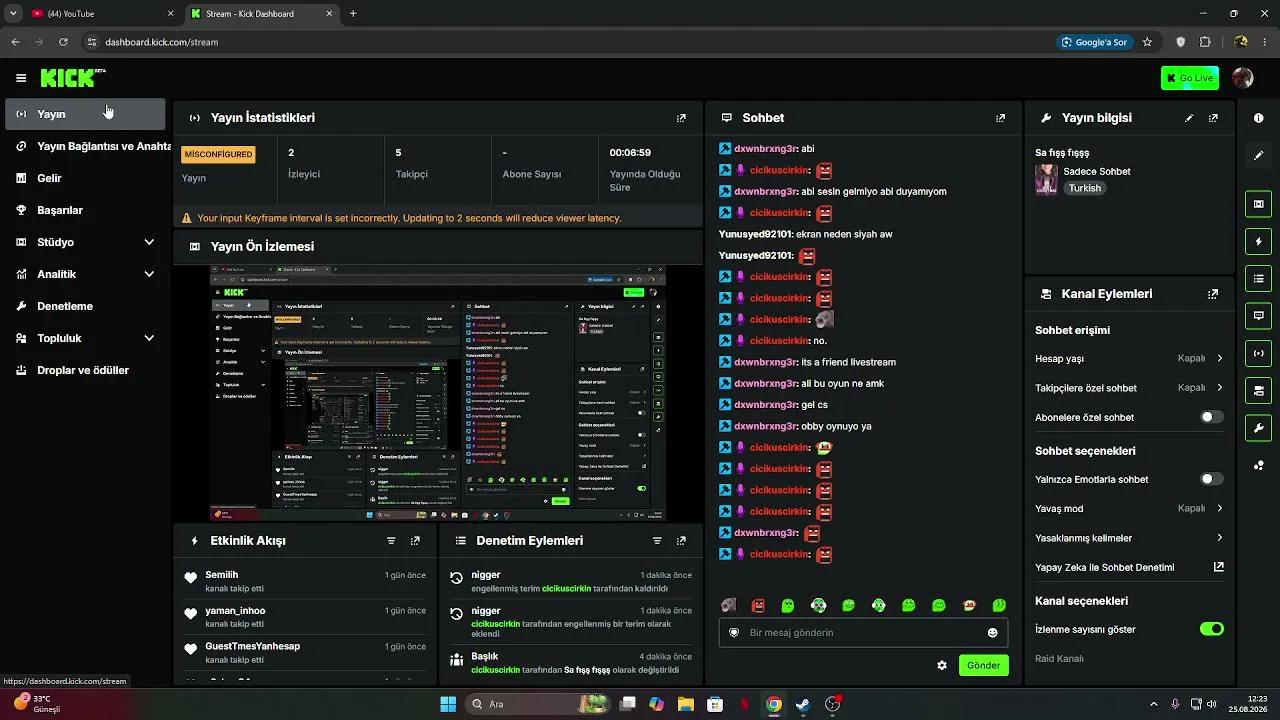
Task: Toggle the chat bubble widget in the right rail
Action: [x=1258, y=316]
